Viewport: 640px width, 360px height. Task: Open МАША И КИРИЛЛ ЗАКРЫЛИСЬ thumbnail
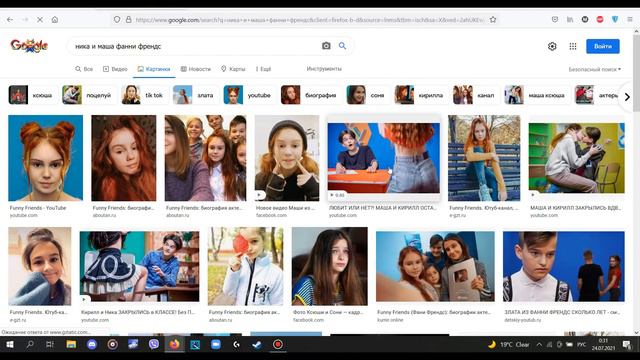point(576,158)
